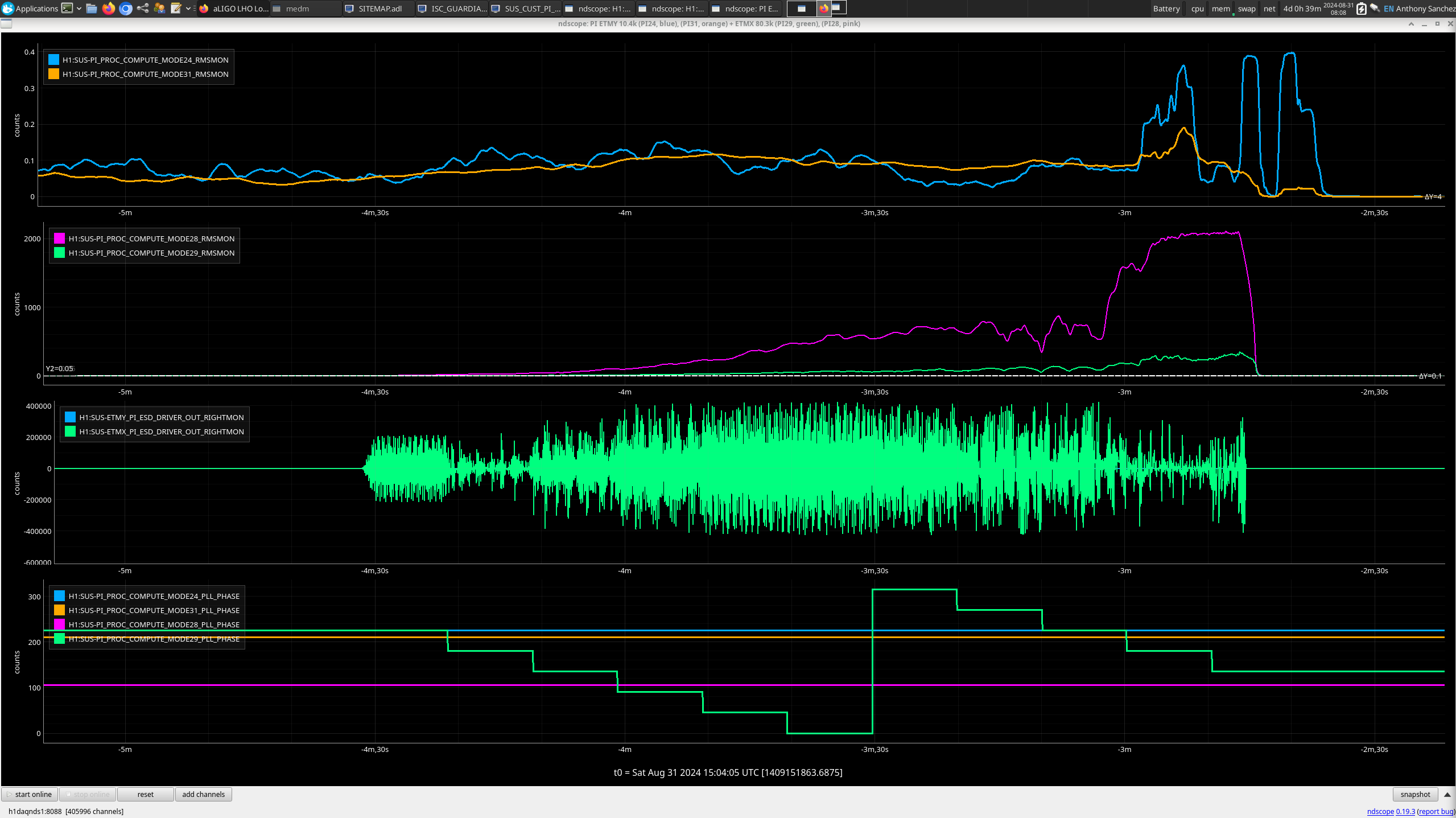Click the Y2=0.05 cursor label
The image size is (1456, 818).
point(60,368)
